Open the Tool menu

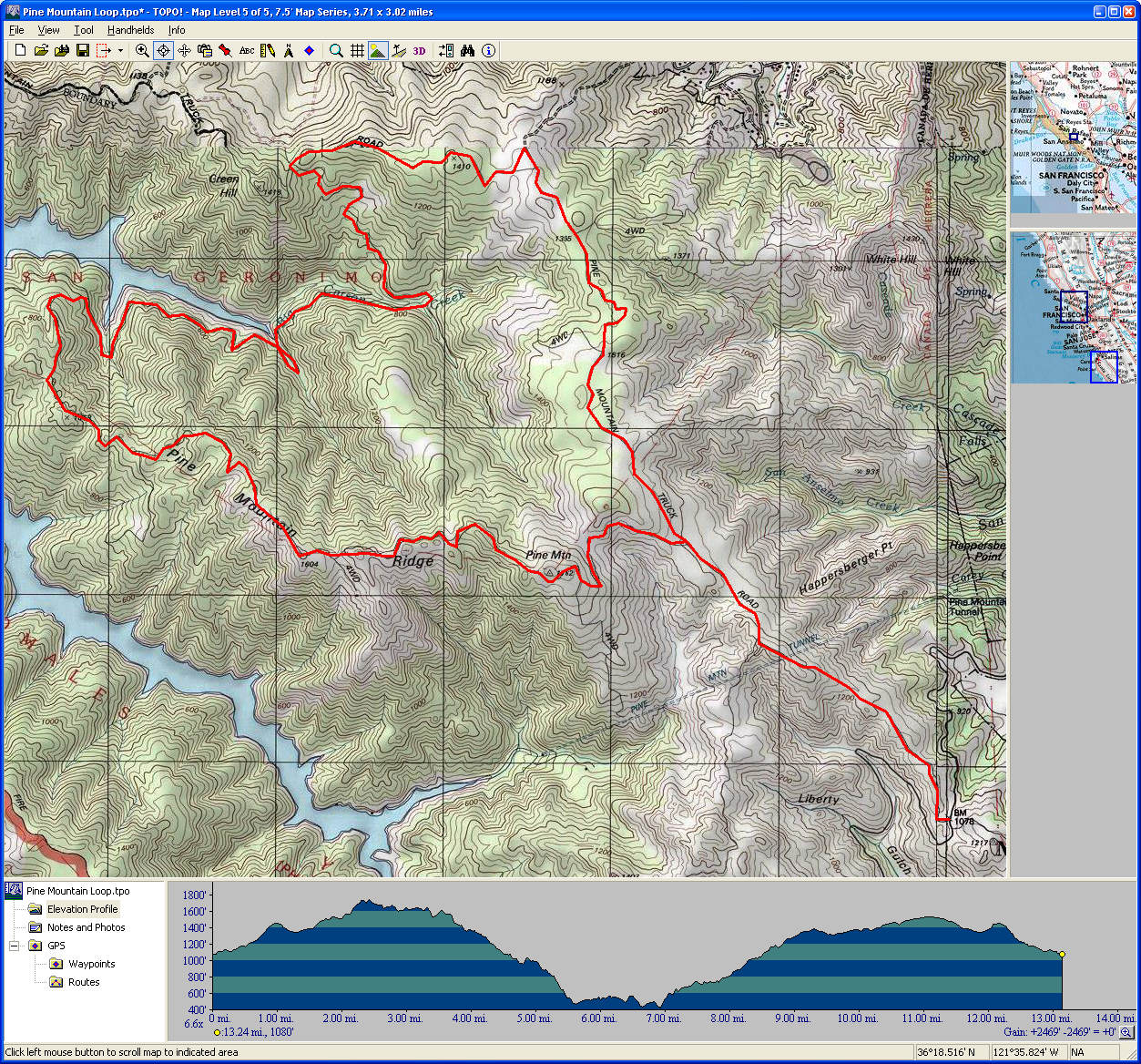pyautogui.click(x=83, y=30)
